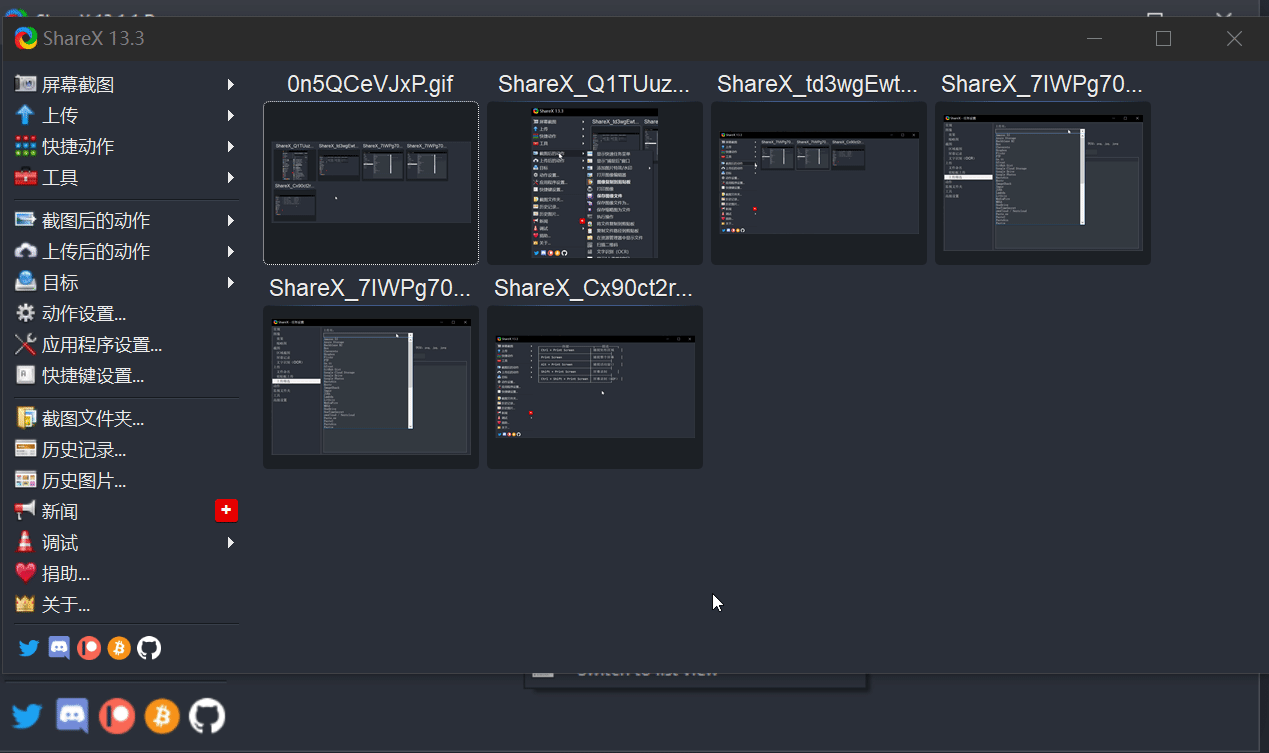1269x753 pixels.
Task: Expand the 调试 submenu arrow
Action: [x=231, y=543]
